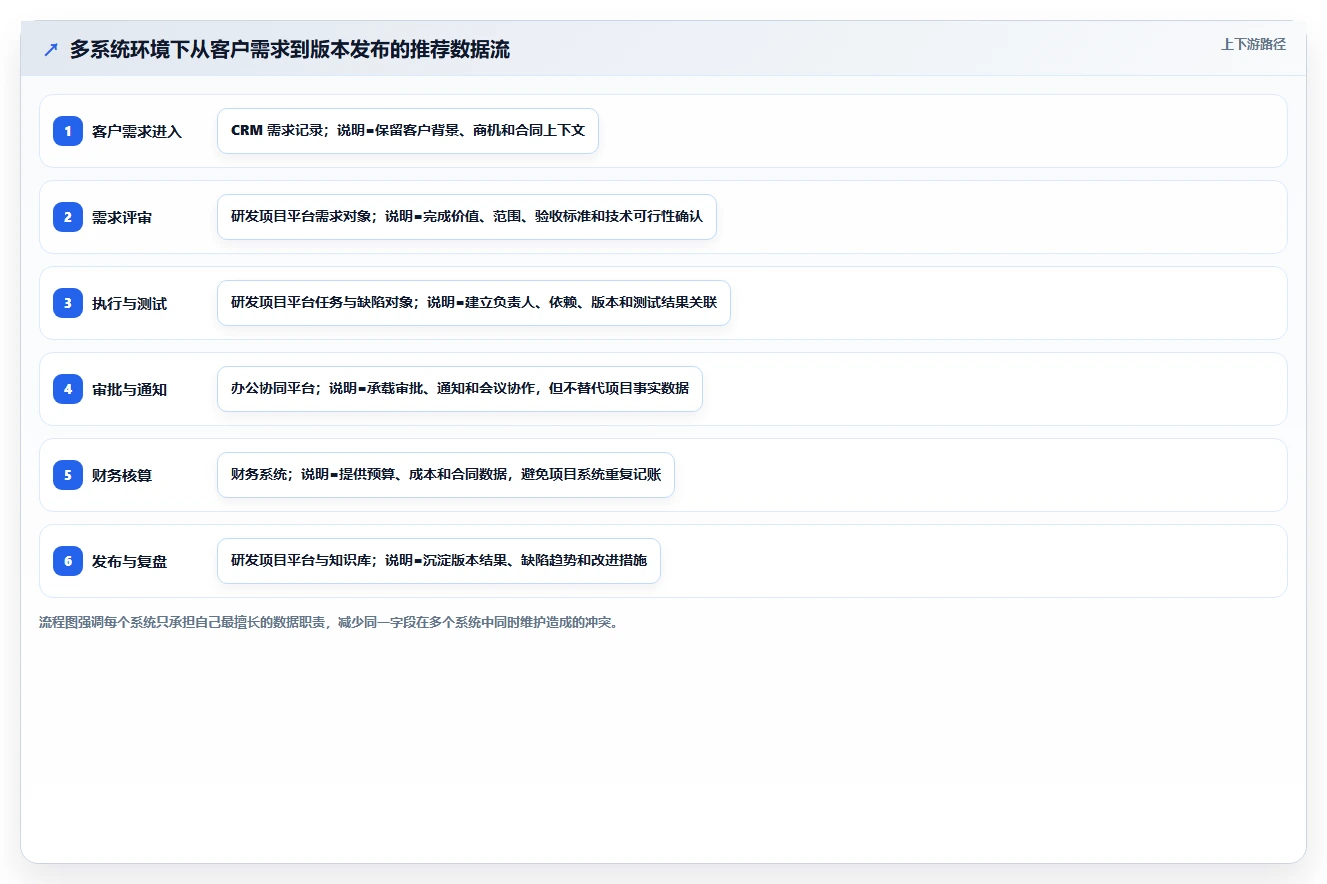Select step number 6 badge
1327x884 pixels.
[68, 561]
